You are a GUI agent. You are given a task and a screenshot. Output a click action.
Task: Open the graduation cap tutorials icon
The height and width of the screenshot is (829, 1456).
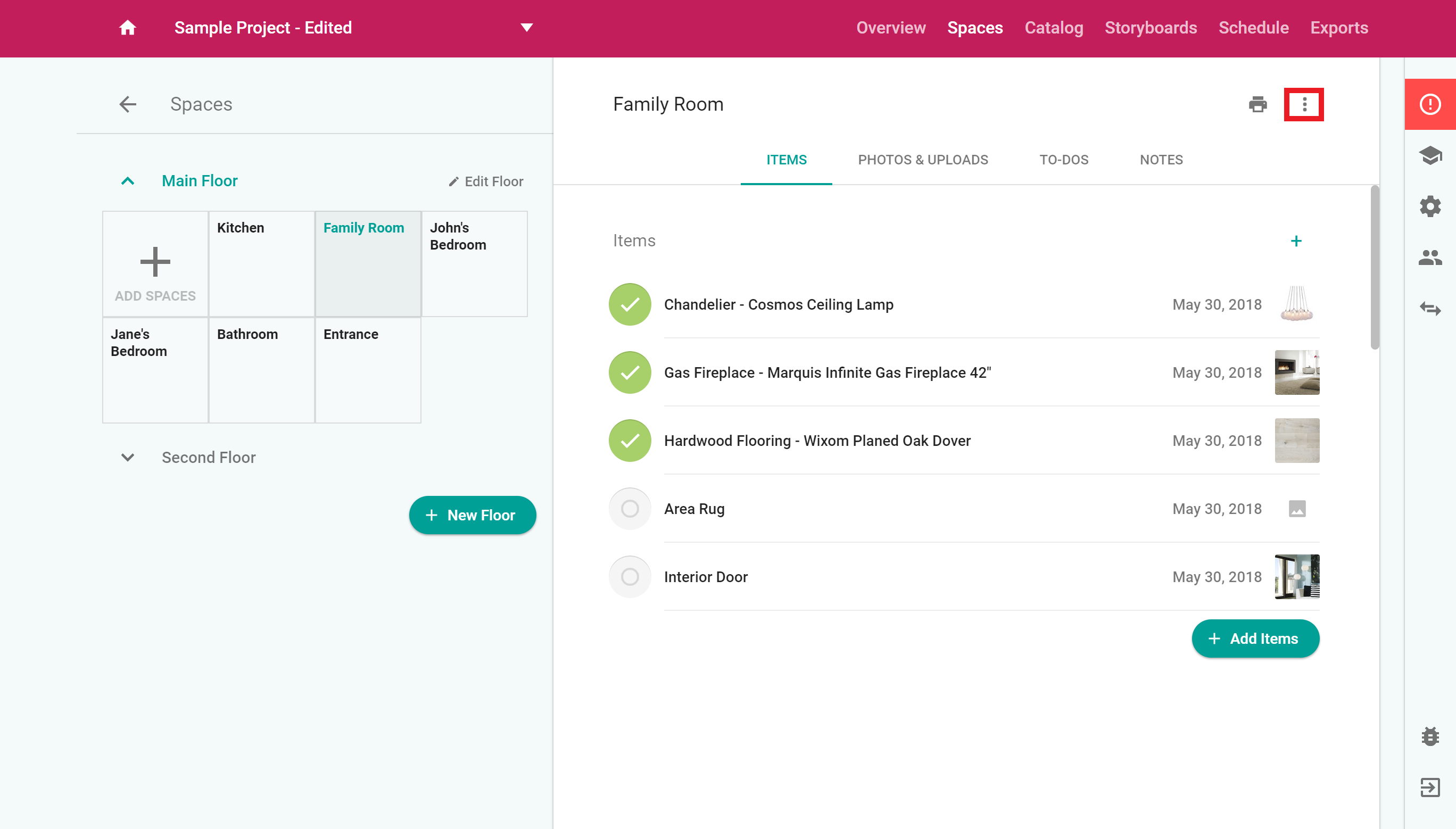(1429, 155)
